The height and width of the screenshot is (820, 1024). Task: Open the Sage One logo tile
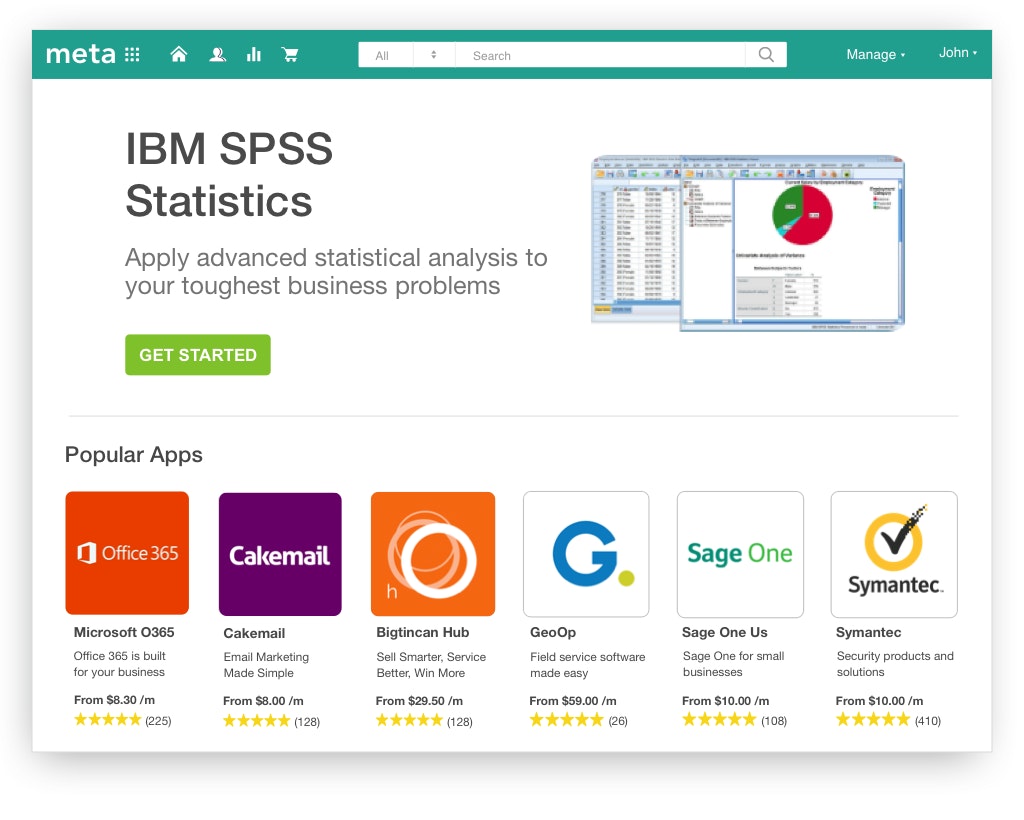coord(740,554)
